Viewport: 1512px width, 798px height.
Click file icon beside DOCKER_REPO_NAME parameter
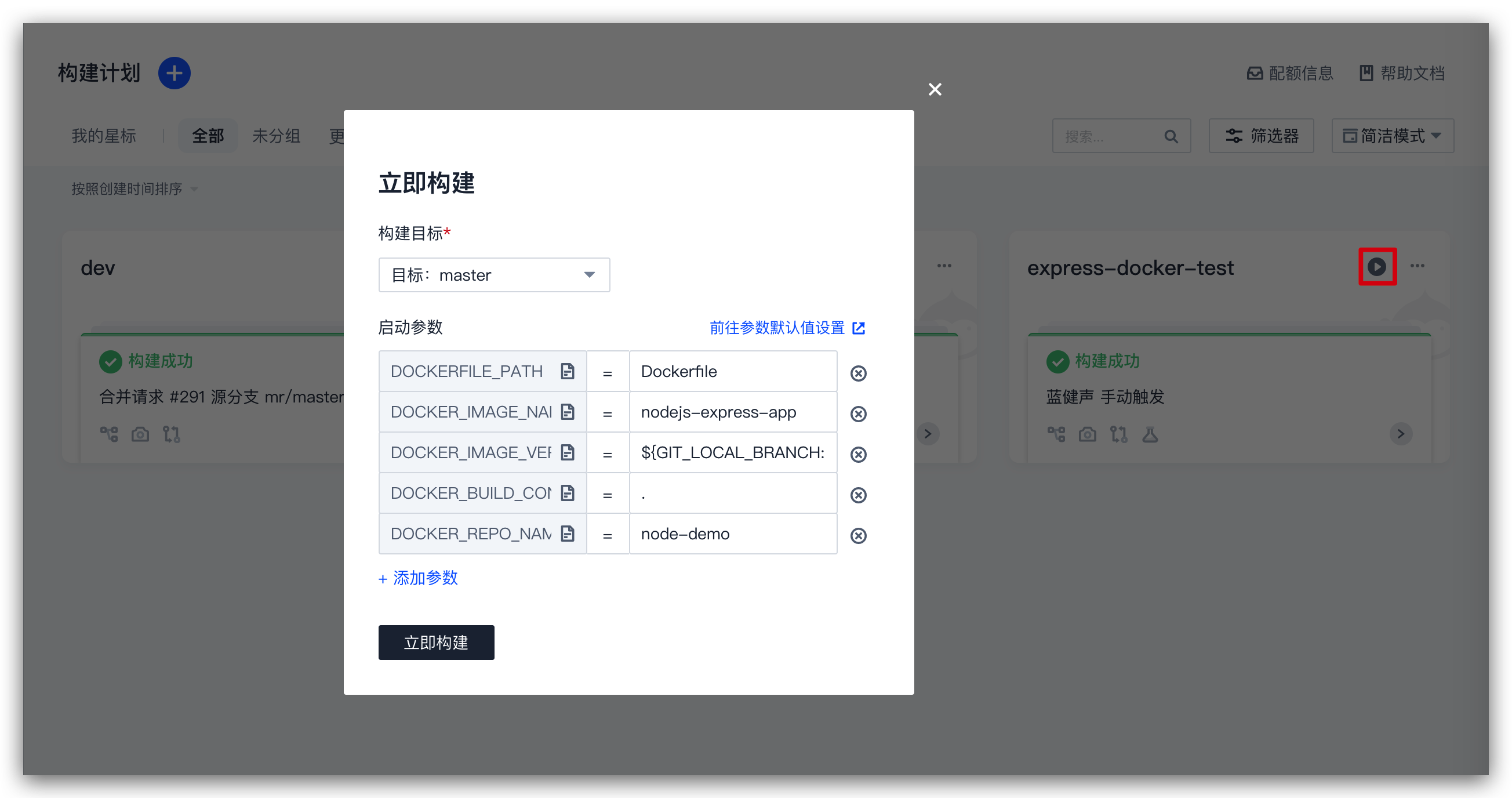pos(567,533)
